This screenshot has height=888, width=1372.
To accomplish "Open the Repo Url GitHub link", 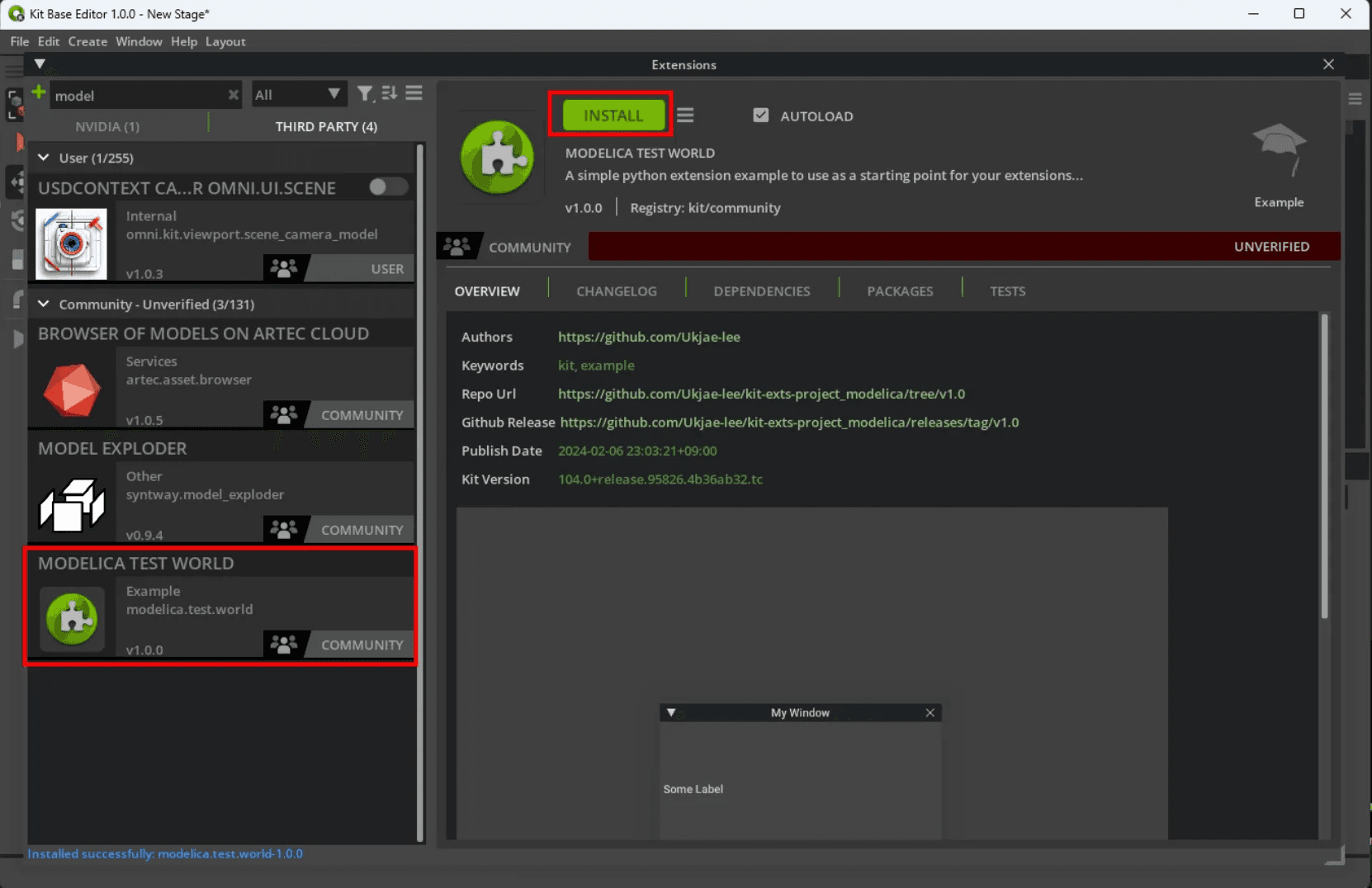I will click(x=760, y=394).
